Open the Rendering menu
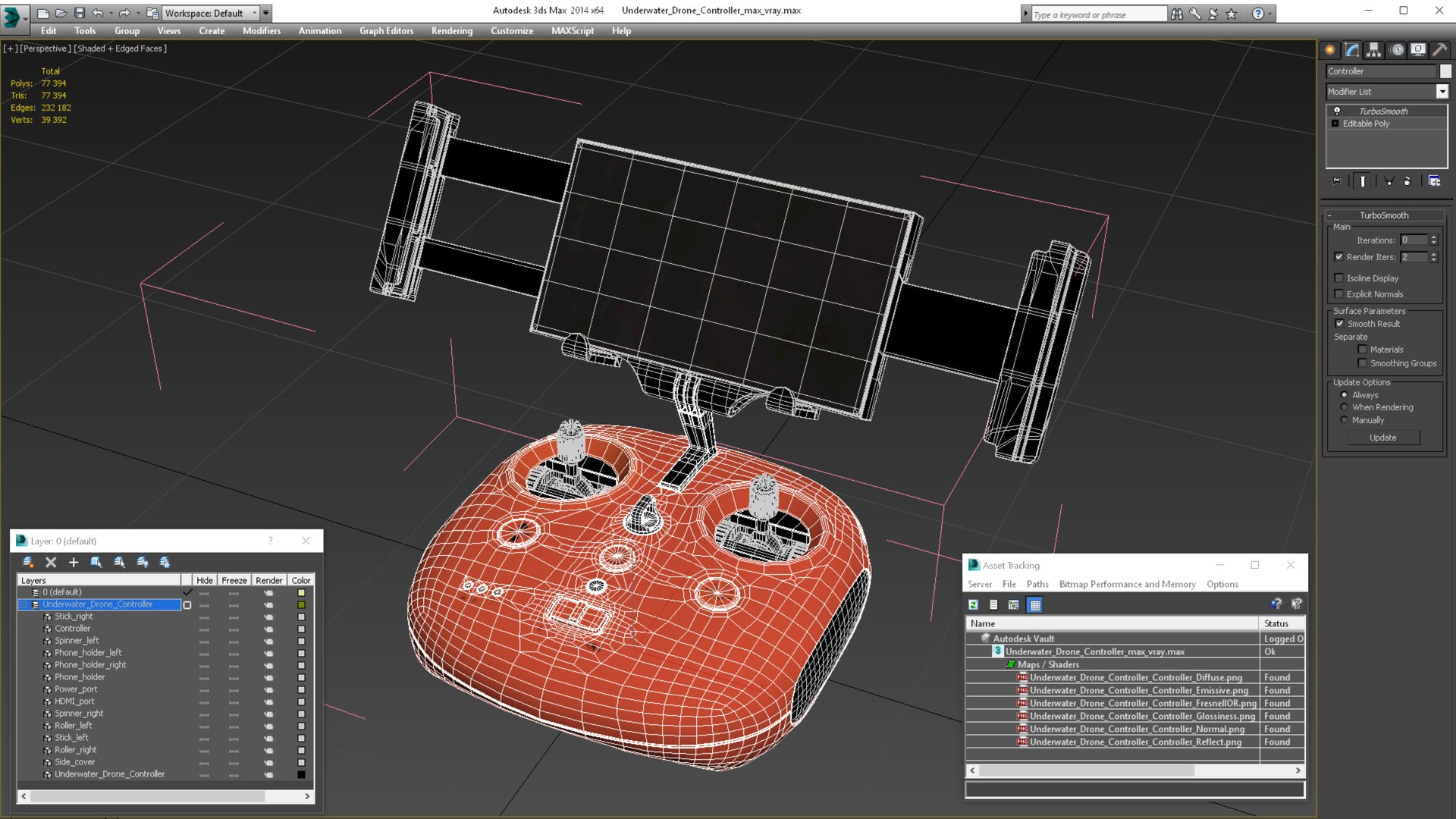Image resolution: width=1456 pixels, height=819 pixels. point(452,31)
